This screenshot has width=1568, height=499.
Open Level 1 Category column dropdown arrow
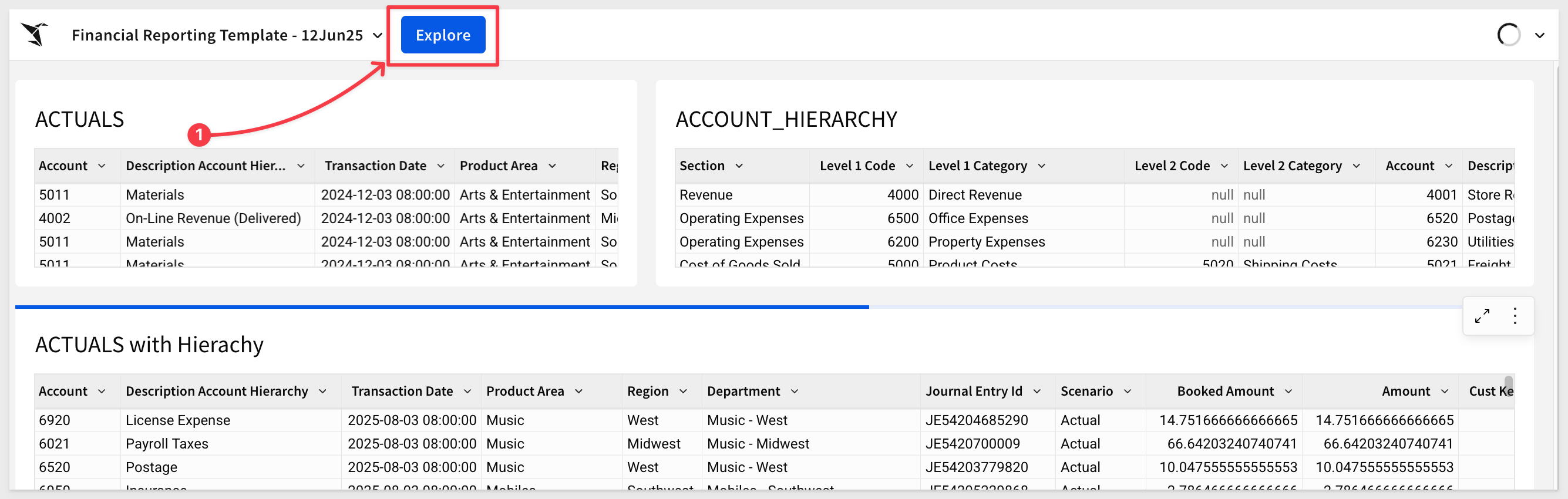pyautogui.click(x=1041, y=166)
